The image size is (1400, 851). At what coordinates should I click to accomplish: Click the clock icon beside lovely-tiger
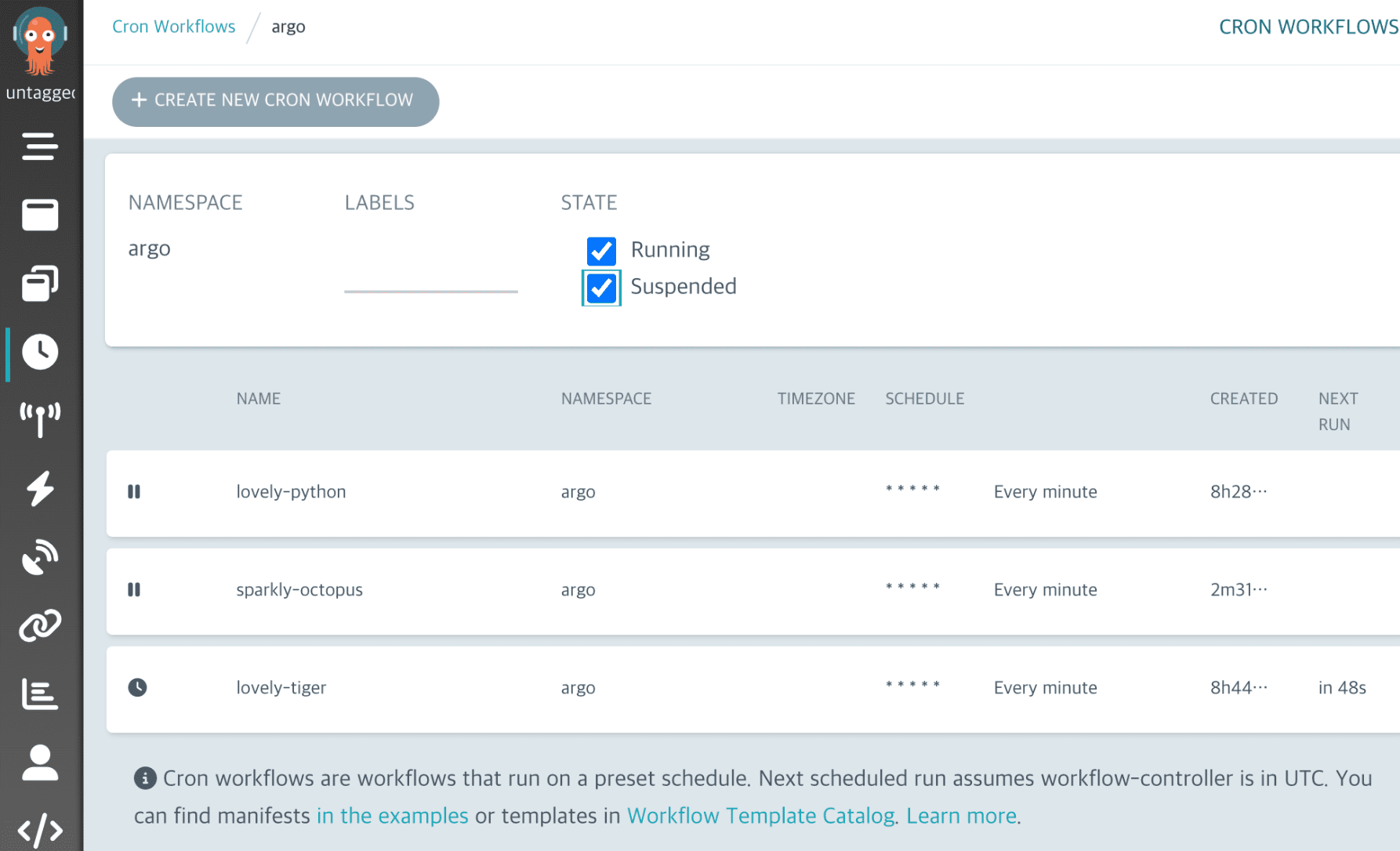pos(137,687)
